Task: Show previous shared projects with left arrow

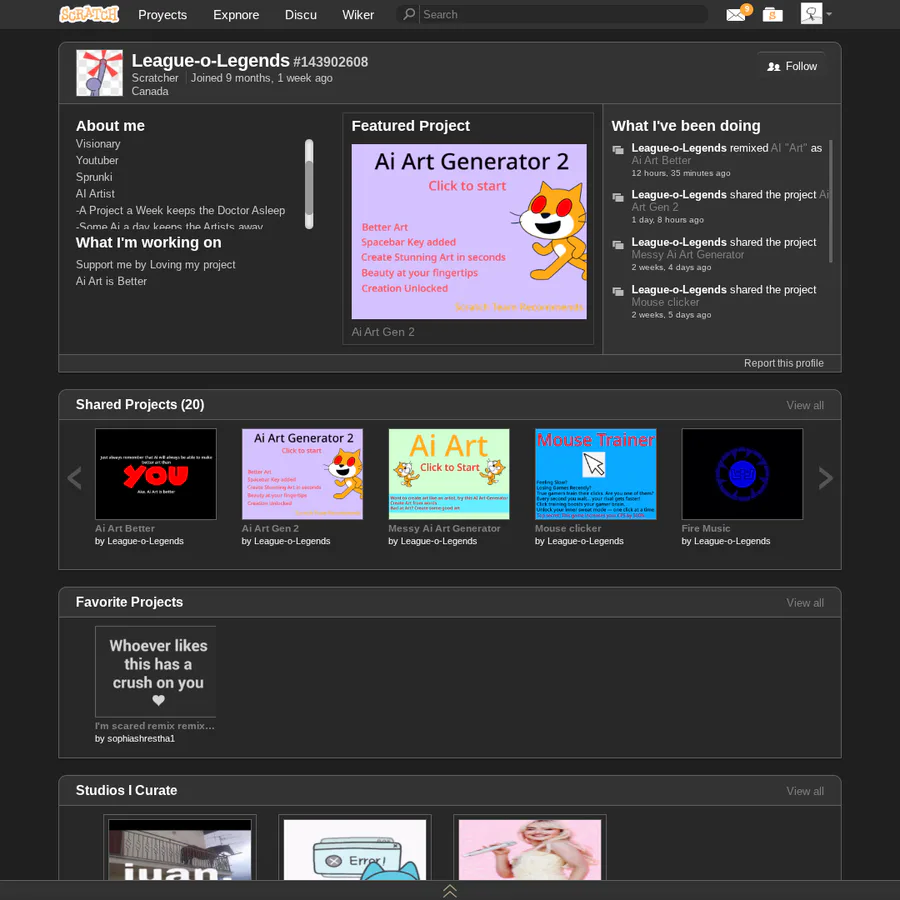Action: point(75,478)
